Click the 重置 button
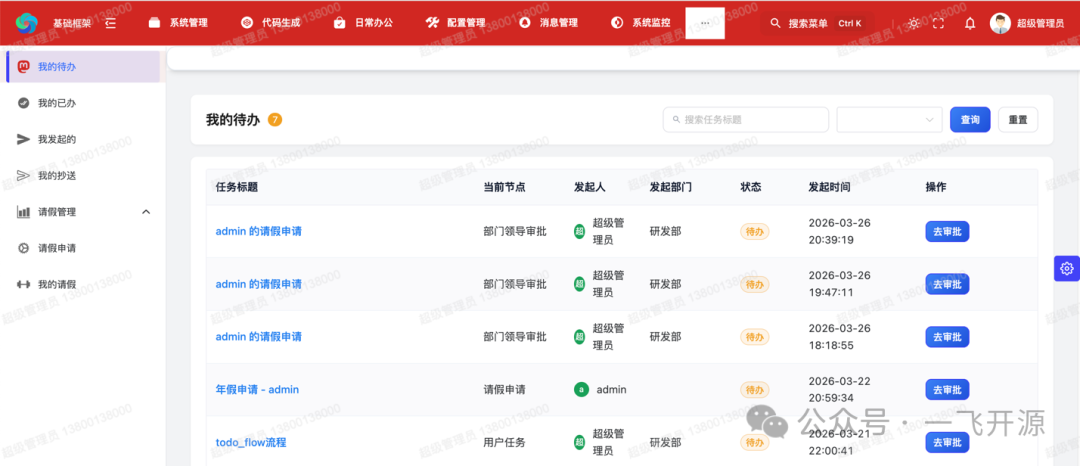This screenshot has width=1080, height=466. pos(1018,120)
